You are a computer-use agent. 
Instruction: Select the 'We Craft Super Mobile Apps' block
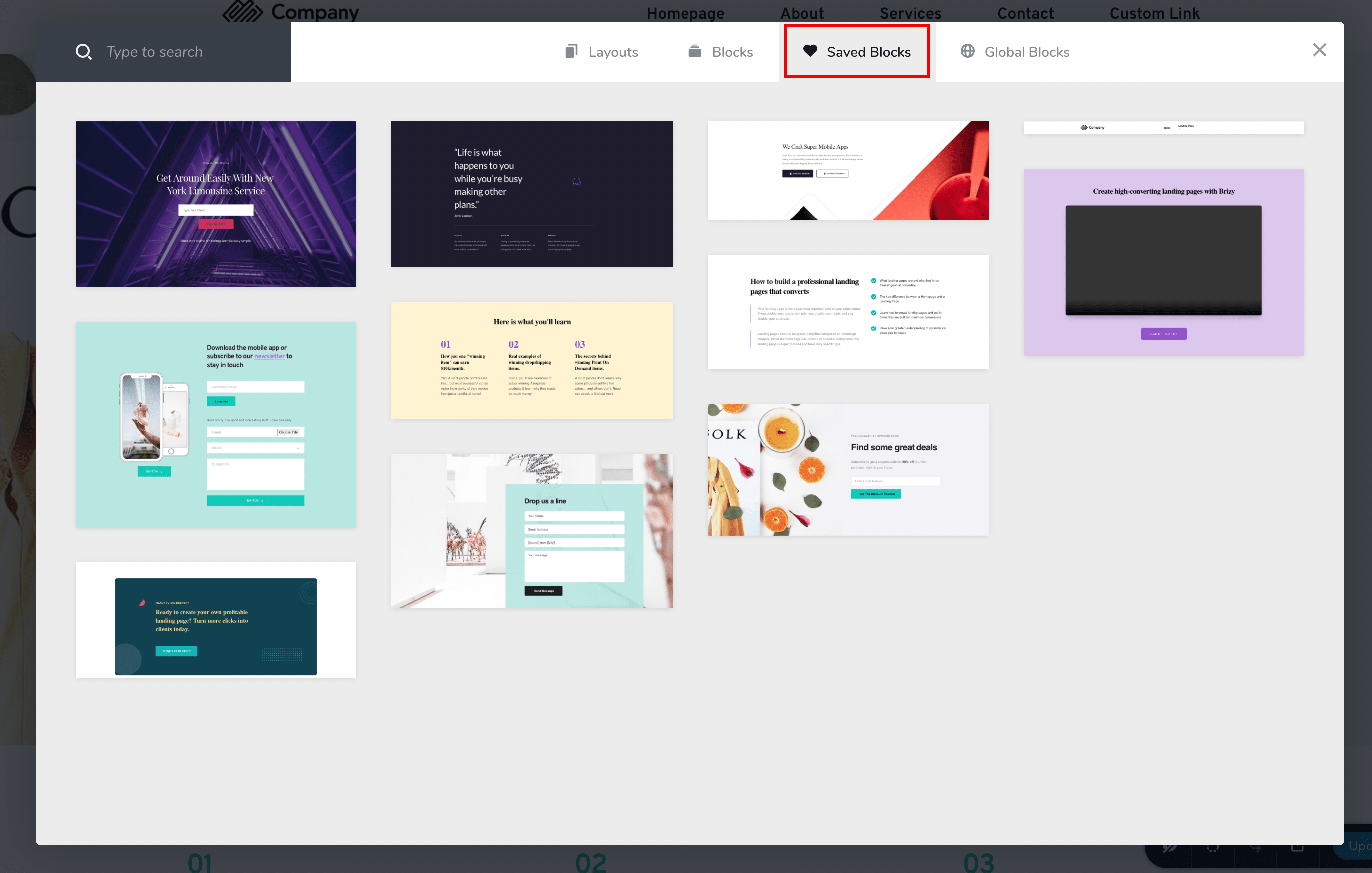tap(848, 171)
